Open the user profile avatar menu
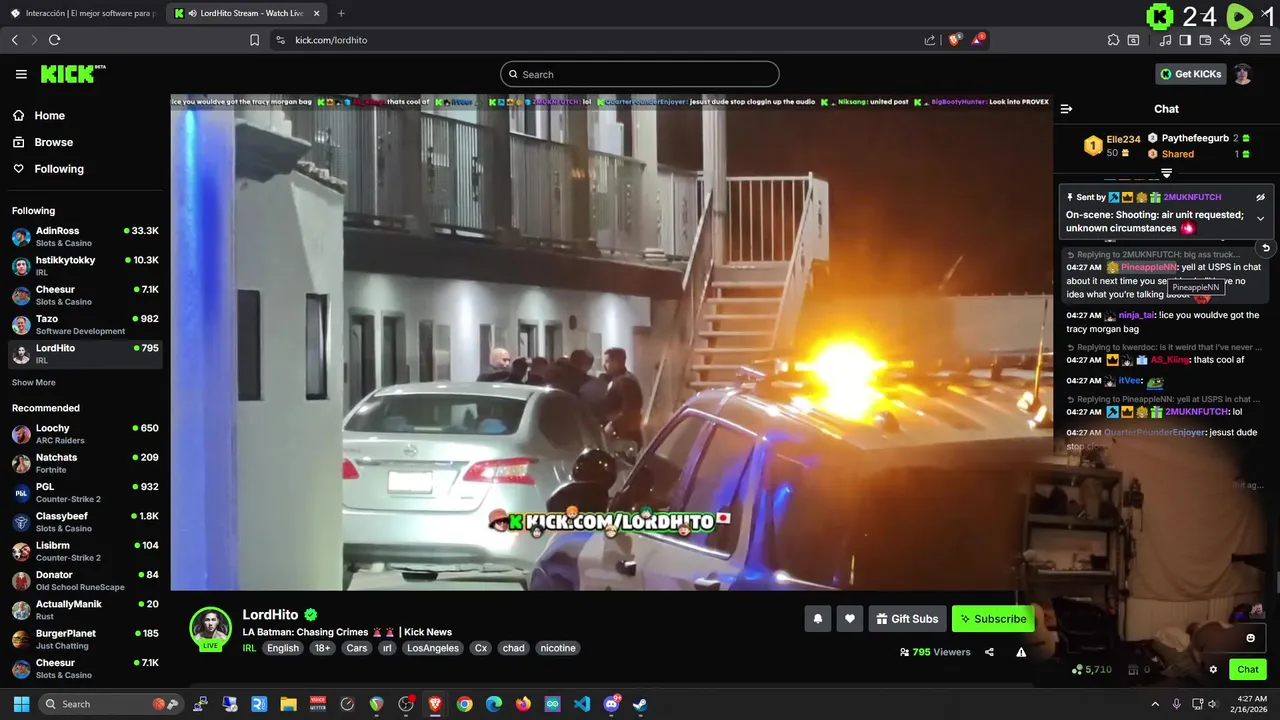The width and height of the screenshot is (1280, 720). 1242,74
